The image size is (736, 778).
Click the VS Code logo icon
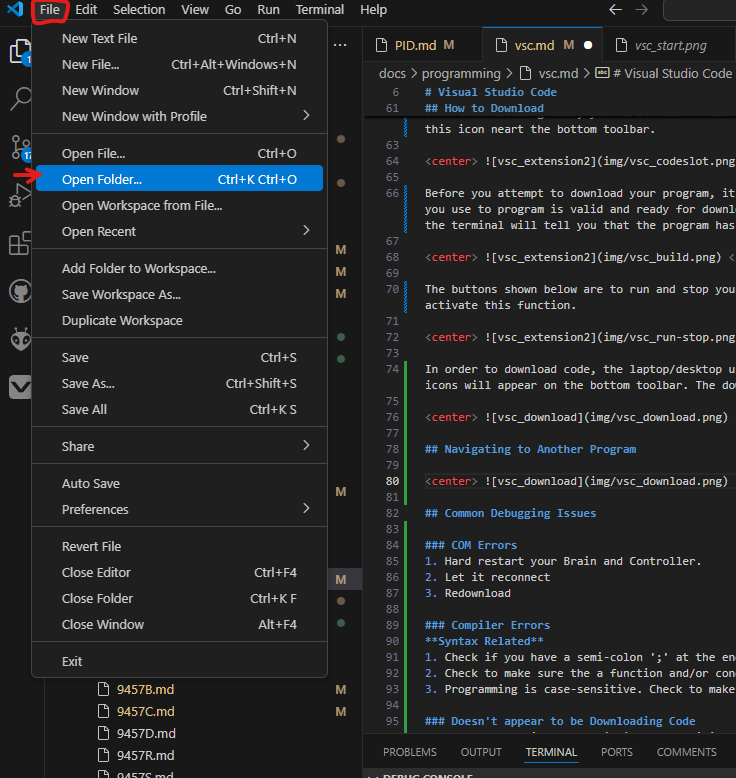[15, 9]
